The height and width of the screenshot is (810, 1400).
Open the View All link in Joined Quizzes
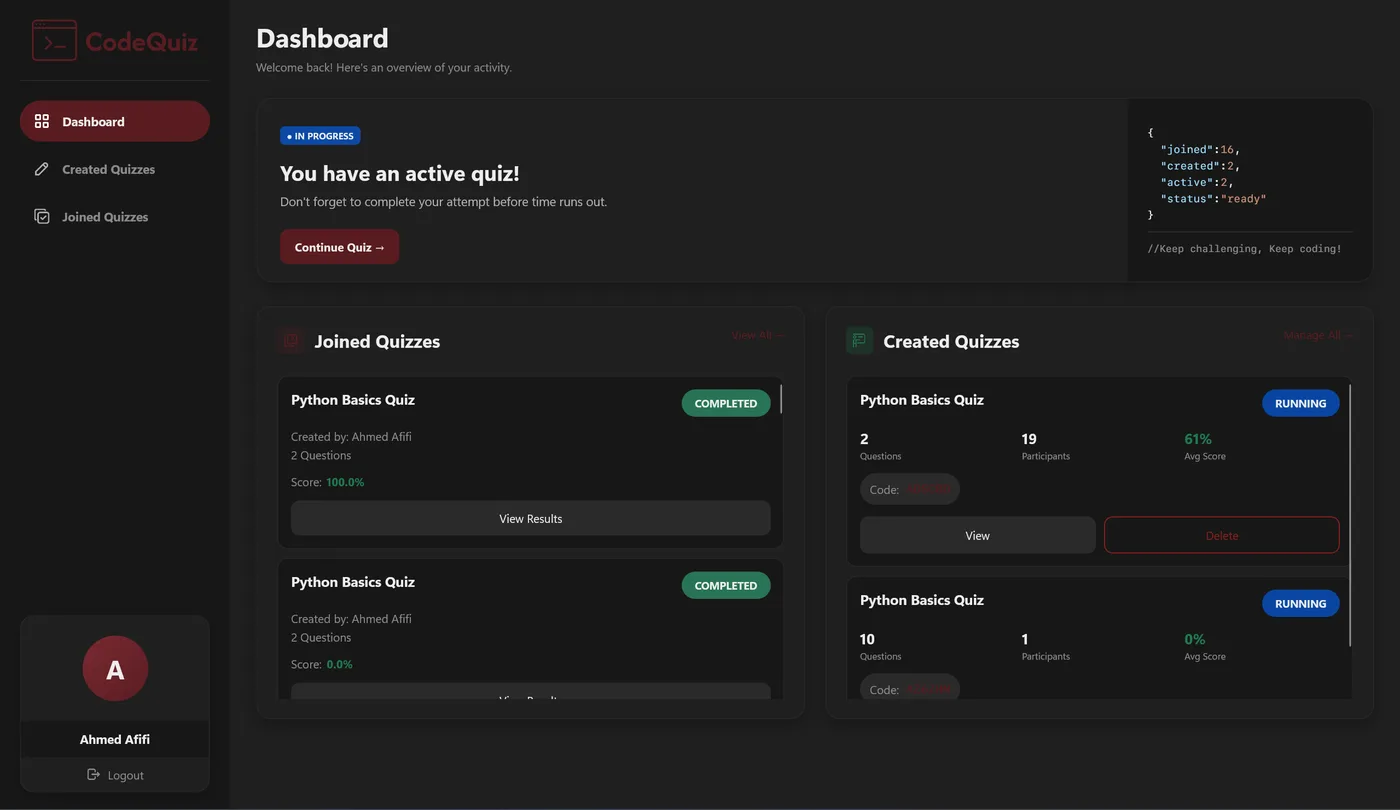click(757, 335)
